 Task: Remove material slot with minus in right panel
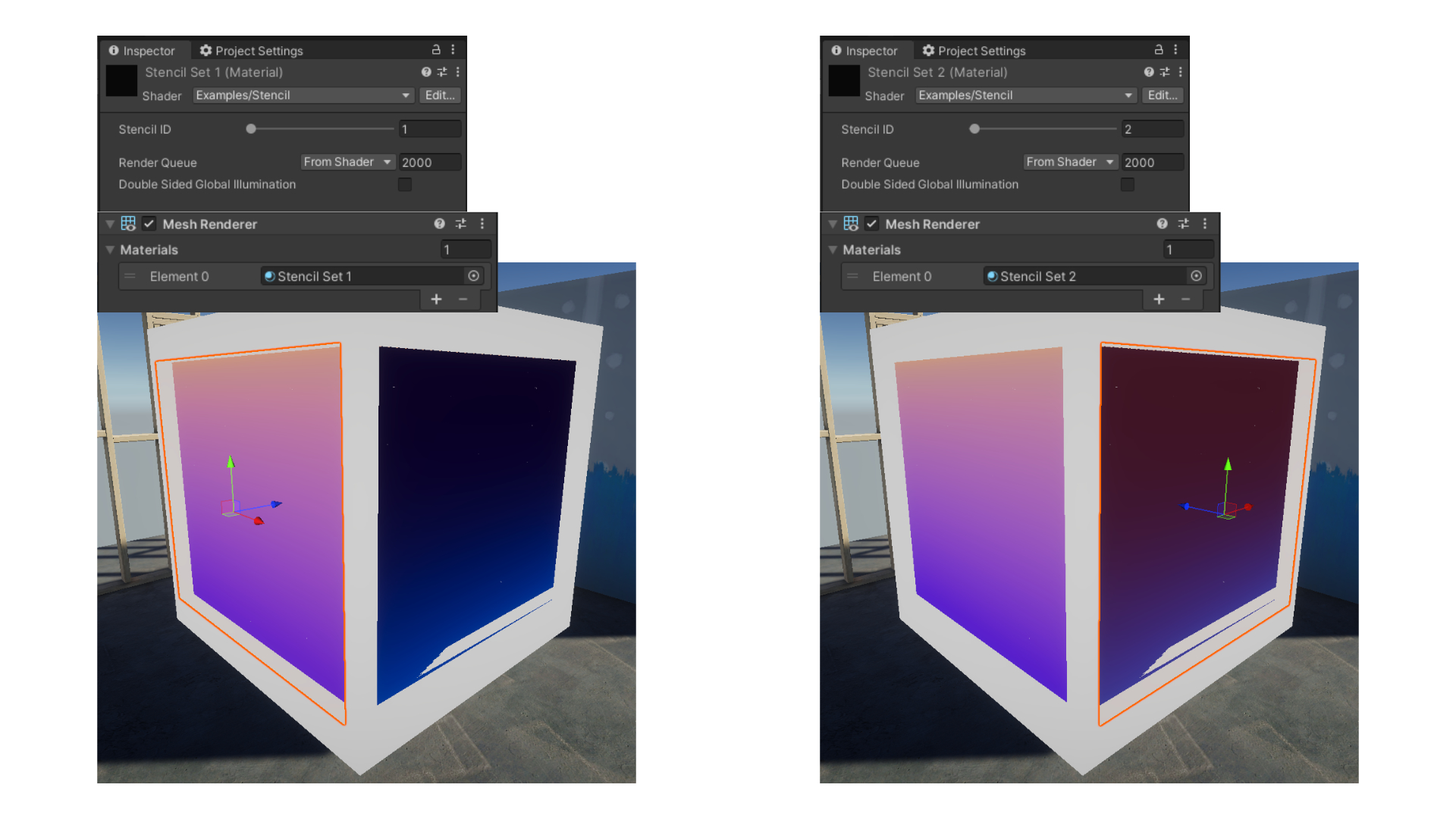click(x=1185, y=300)
